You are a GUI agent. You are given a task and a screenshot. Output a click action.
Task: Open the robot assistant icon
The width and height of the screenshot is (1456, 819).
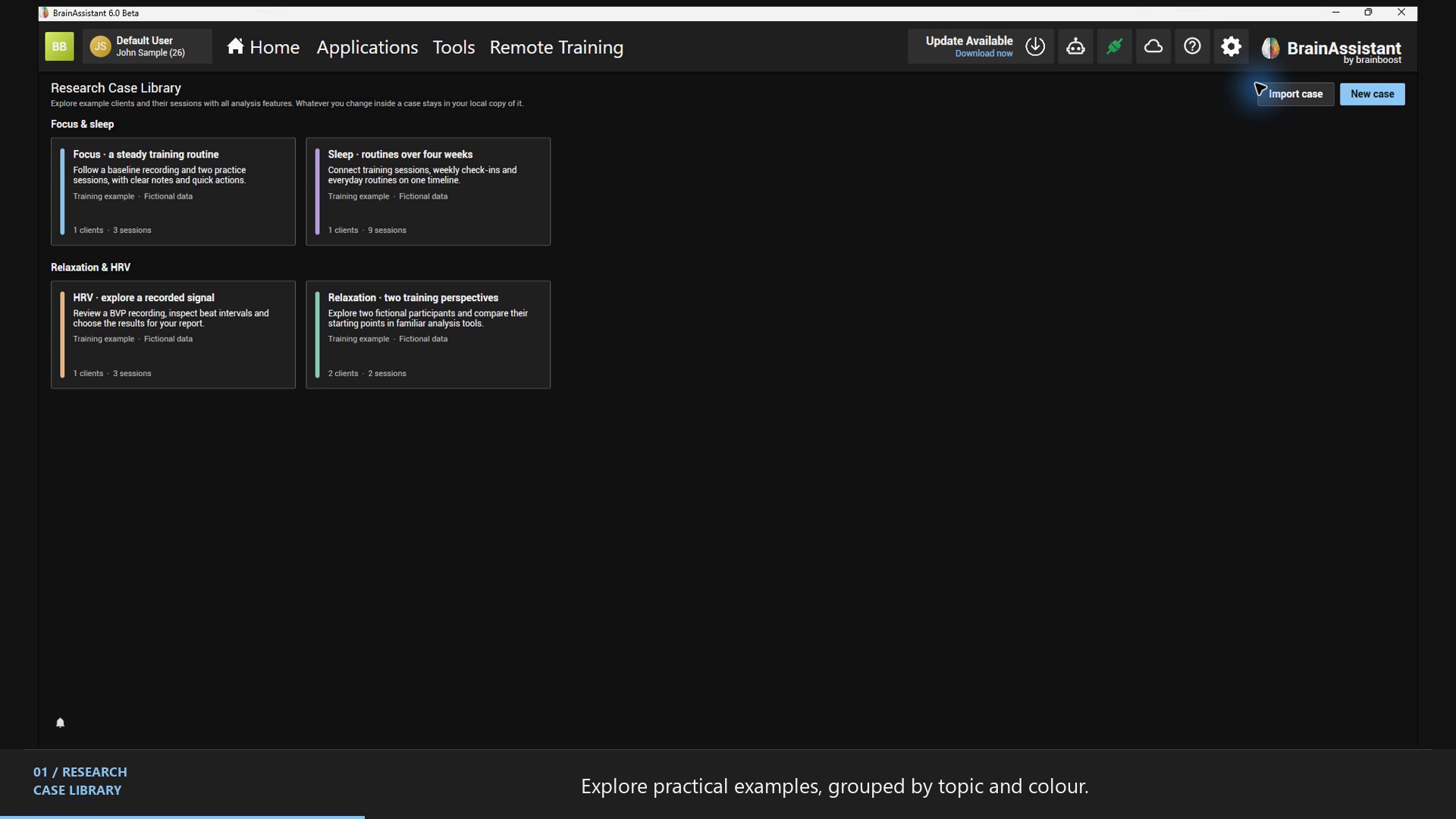tap(1075, 47)
